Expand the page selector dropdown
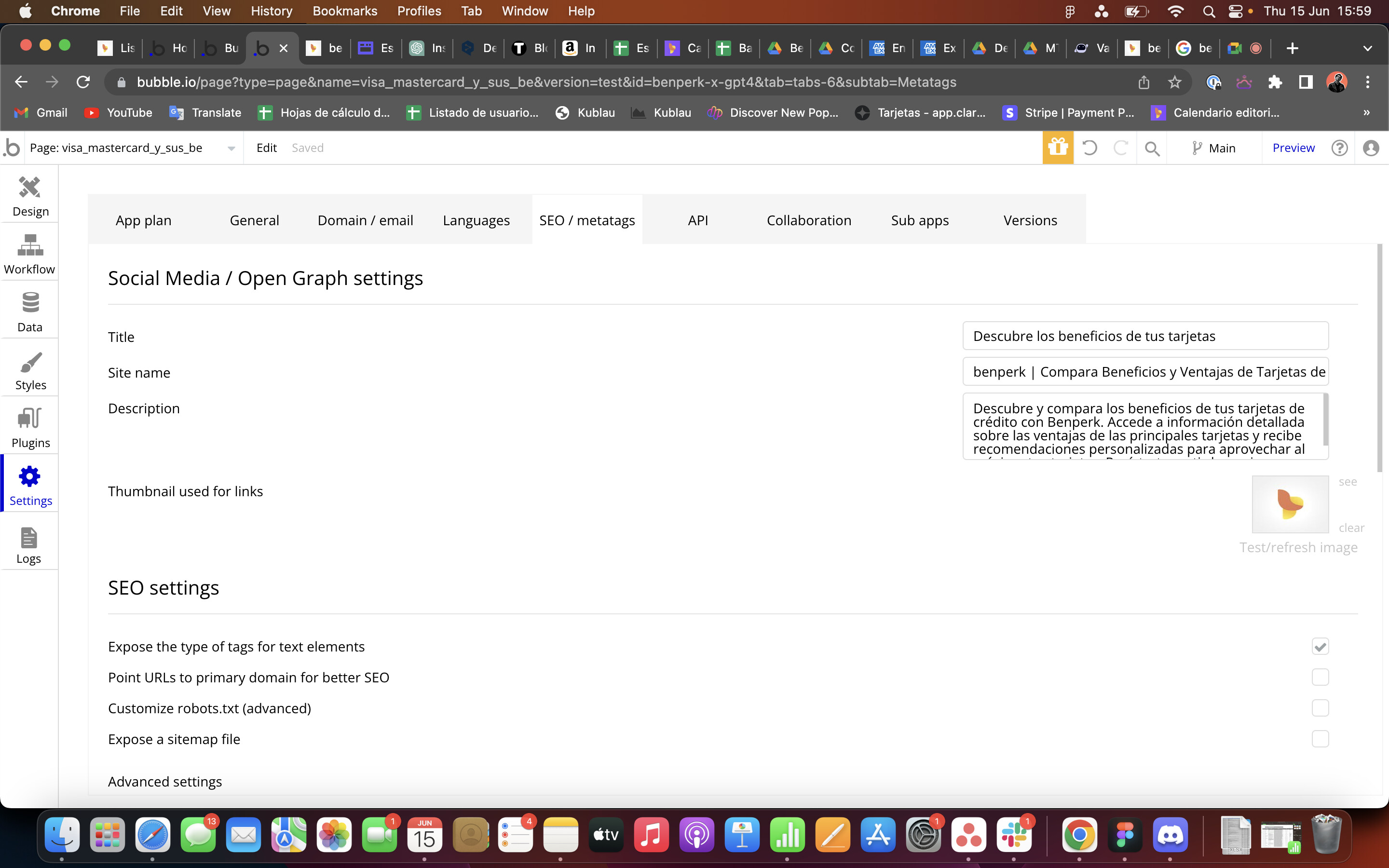 [x=231, y=148]
